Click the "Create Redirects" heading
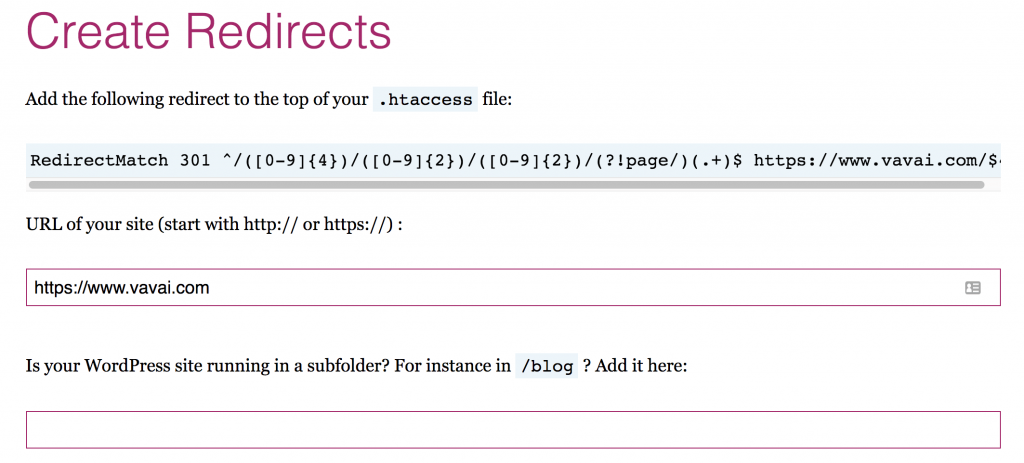 click(x=208, y=32)
